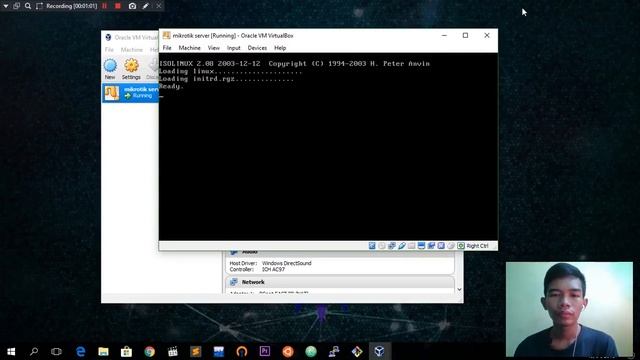Click the Windows DirectSound host driver text
Image resolution: width=640 pixels, height=360 pixels.
(287, 263)
